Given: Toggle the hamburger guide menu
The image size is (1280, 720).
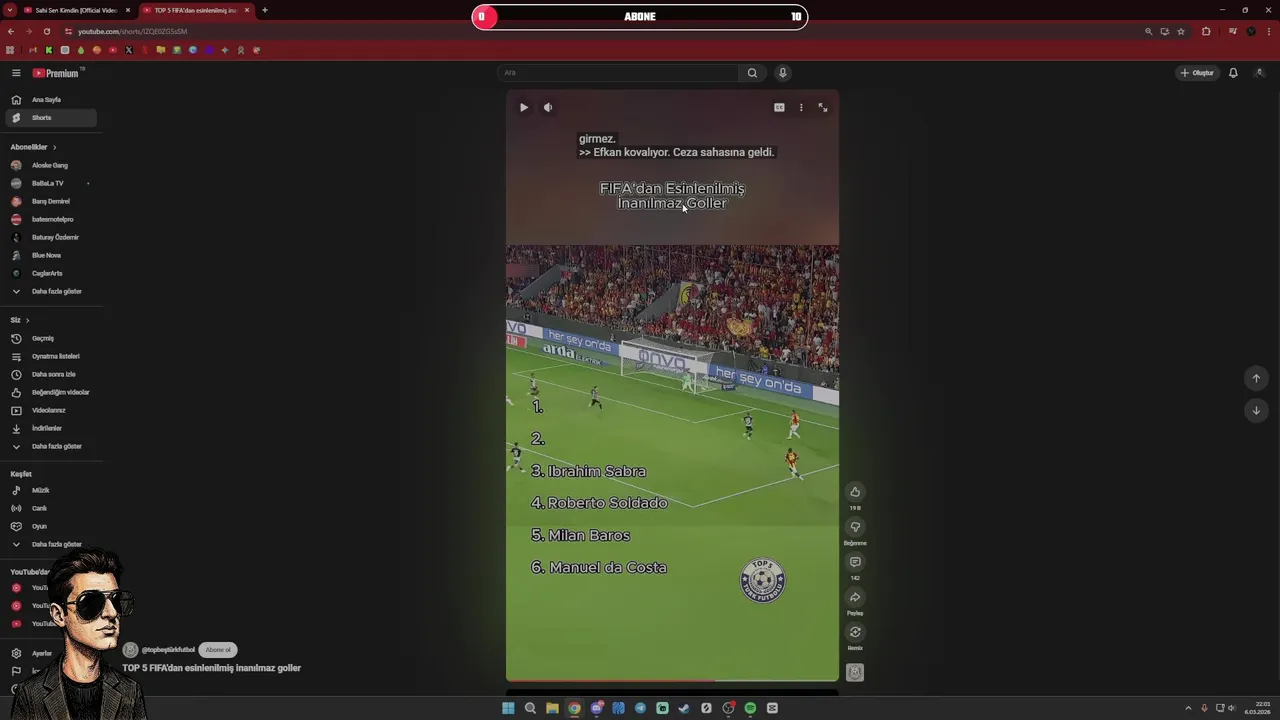Looking at the screenshot, I should [16, 73].
